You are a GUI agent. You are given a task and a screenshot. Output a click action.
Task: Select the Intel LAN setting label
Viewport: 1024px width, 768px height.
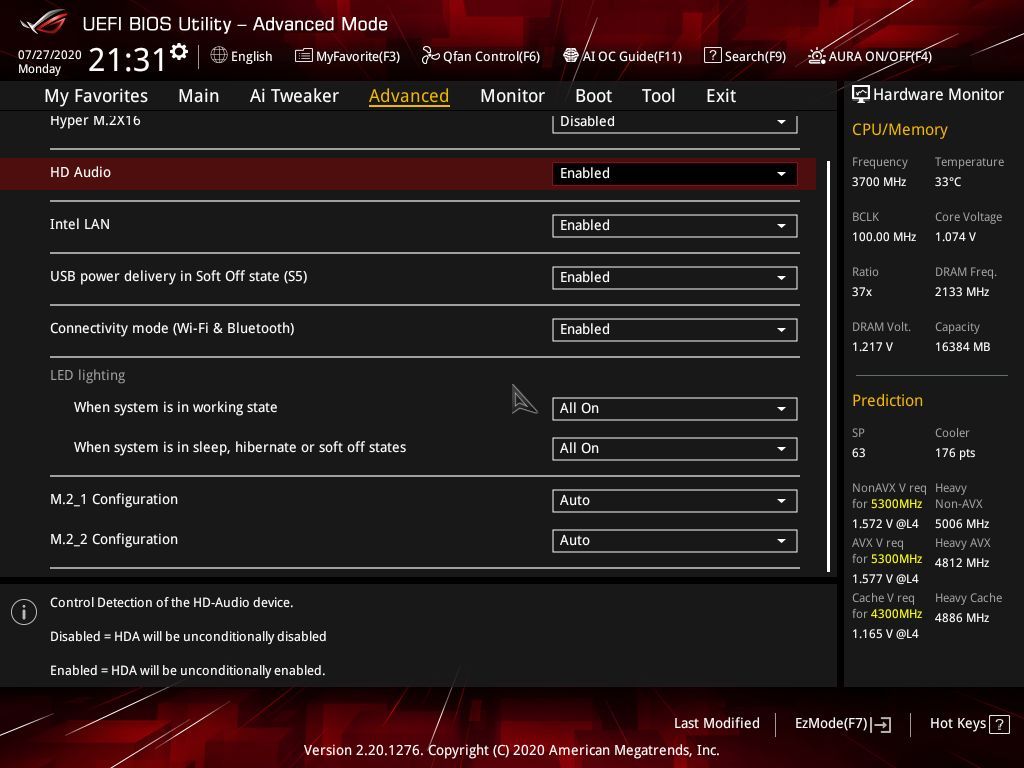(80, 225)
